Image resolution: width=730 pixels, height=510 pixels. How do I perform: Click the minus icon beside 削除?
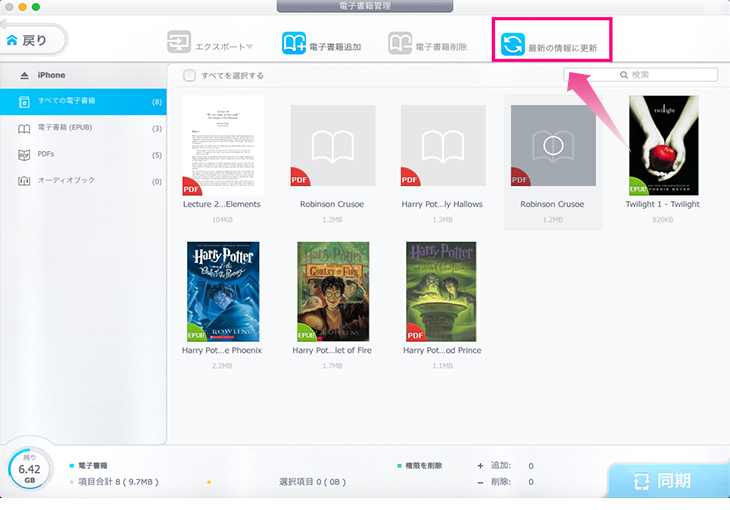pyautogui.click(x=480, y=483)
